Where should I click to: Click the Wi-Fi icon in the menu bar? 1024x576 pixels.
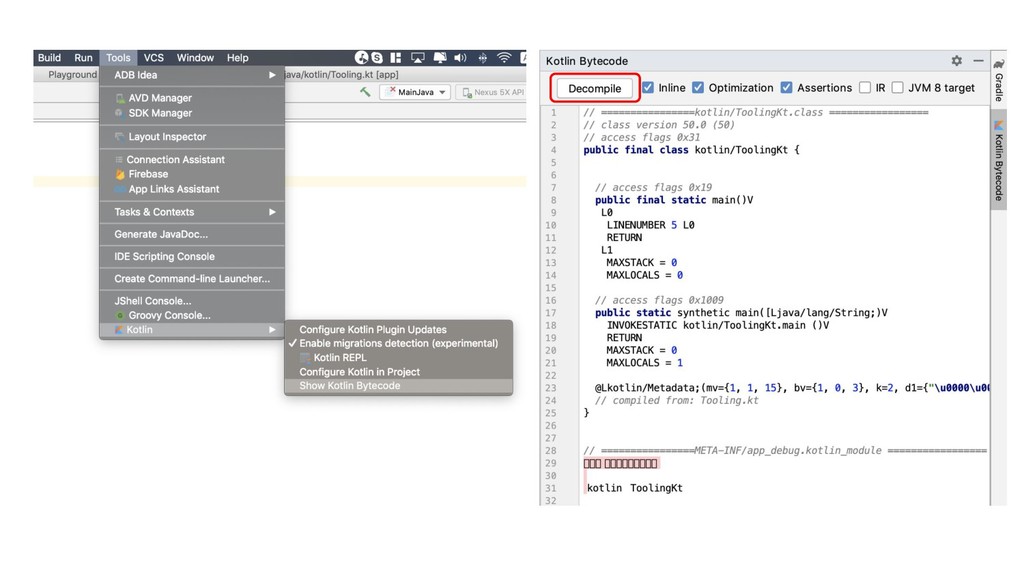pos(504,58)
